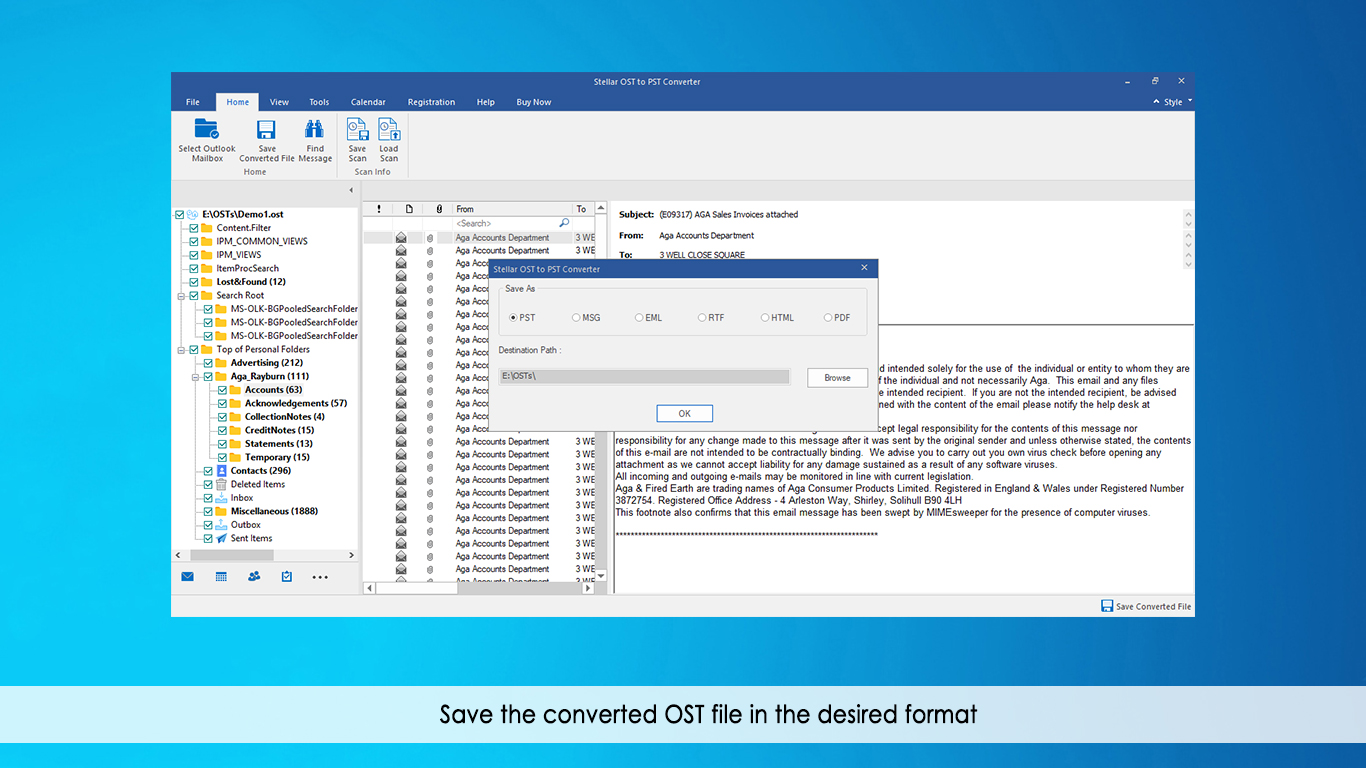Click the Save Scan icon
The image size is (1366, 768).
[x=357, y=129]
